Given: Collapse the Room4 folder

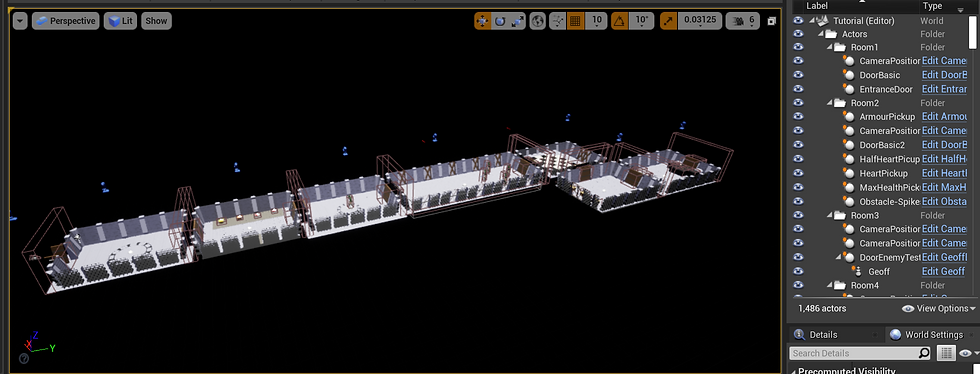Looking at the screenshot, I should click(830, 285).
